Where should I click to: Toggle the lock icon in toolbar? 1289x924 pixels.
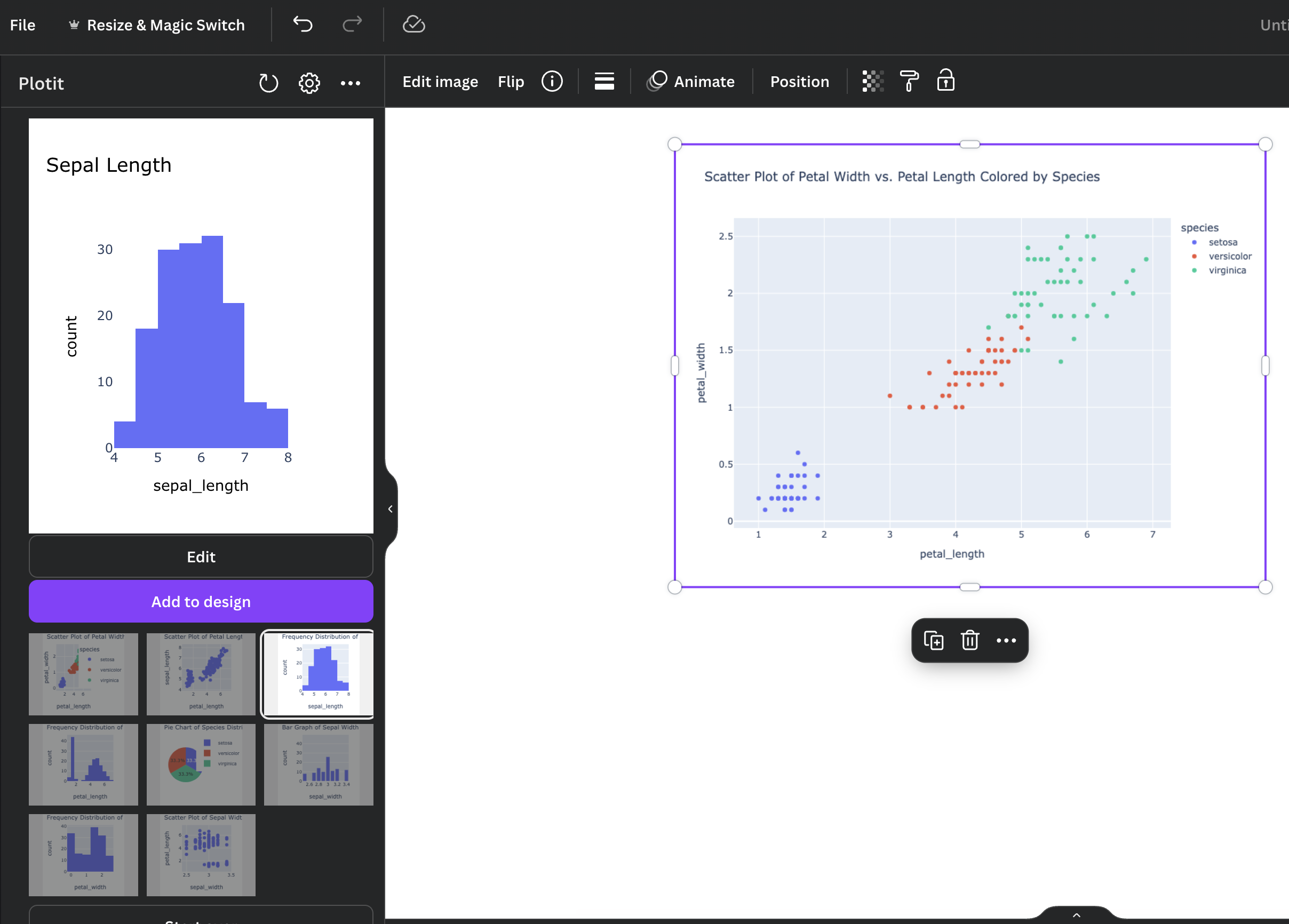[x=945, y=81]
